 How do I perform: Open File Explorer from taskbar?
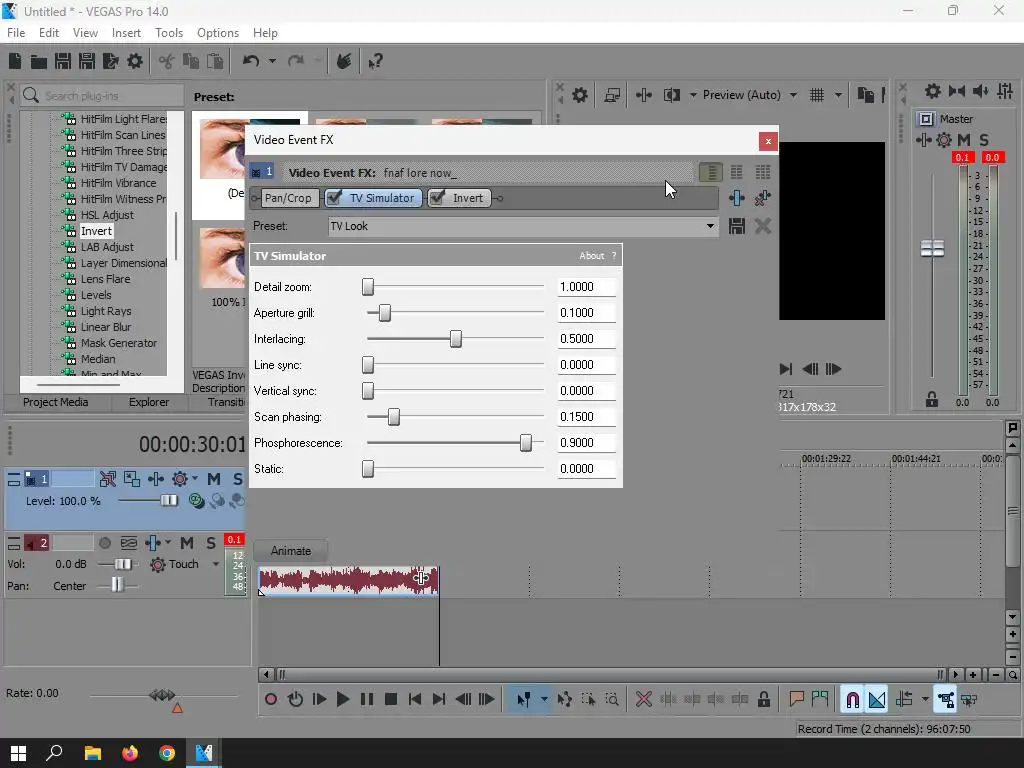click(93, 753)
